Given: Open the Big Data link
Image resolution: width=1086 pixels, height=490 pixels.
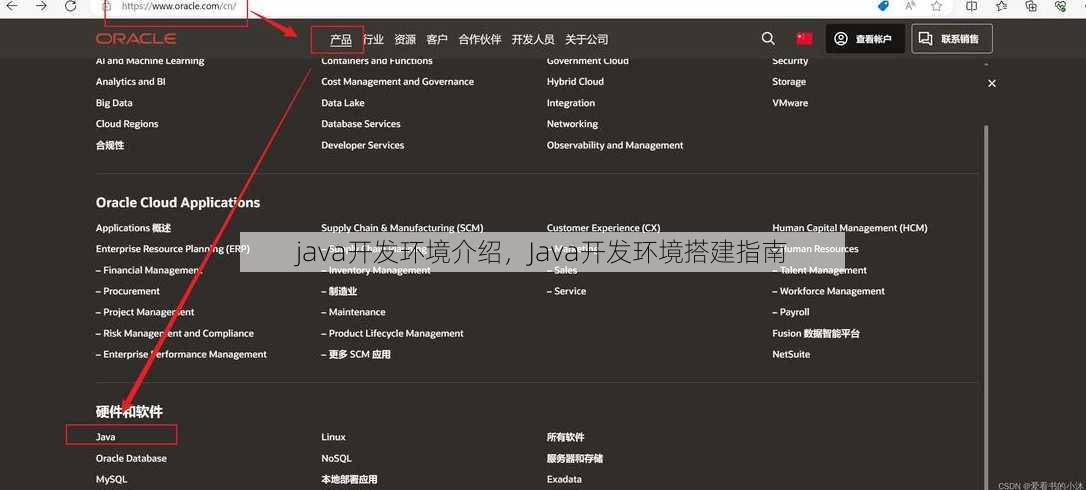Looking at the screenshot, I should pos(114,103).
